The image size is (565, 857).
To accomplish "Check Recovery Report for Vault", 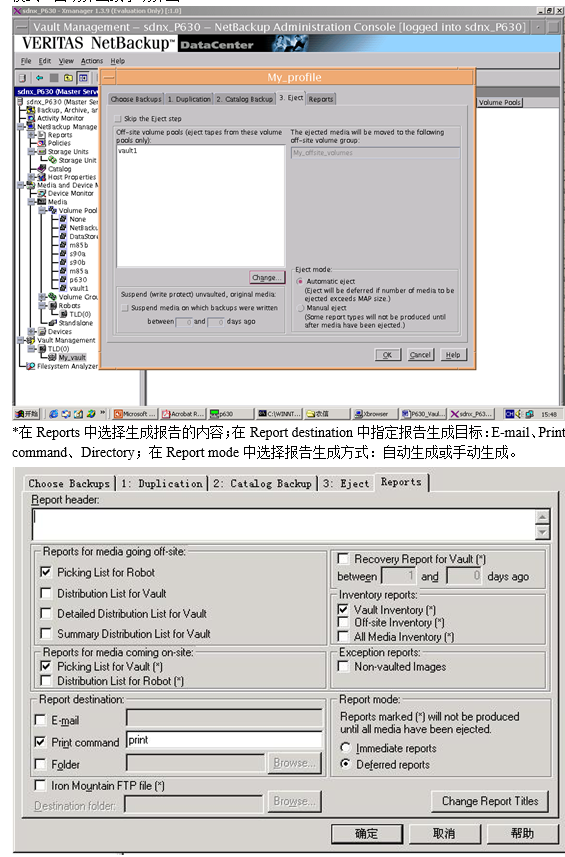I will 343,559.
